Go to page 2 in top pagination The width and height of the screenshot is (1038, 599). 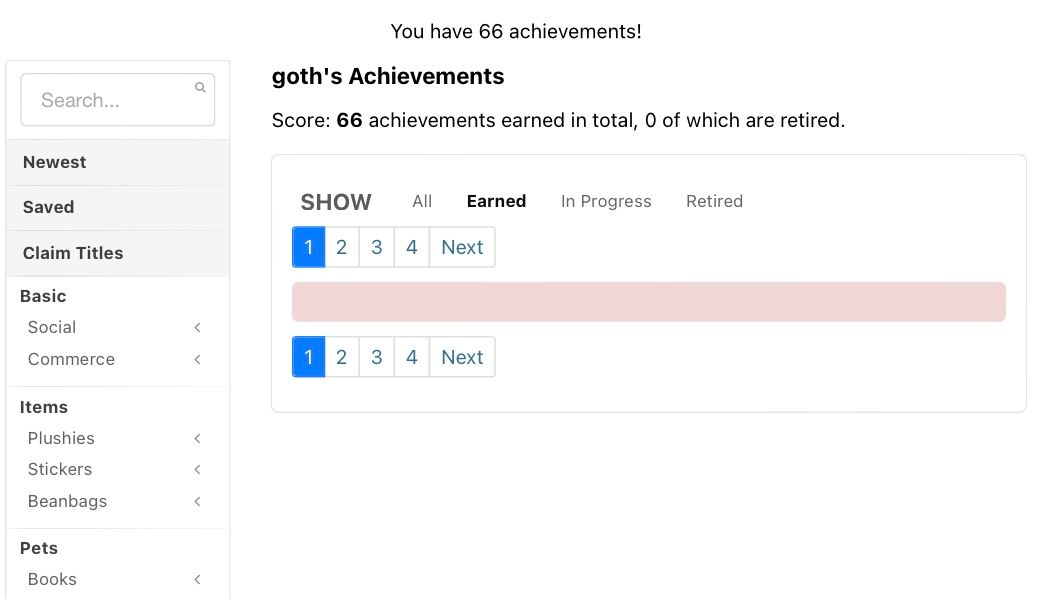342,247
